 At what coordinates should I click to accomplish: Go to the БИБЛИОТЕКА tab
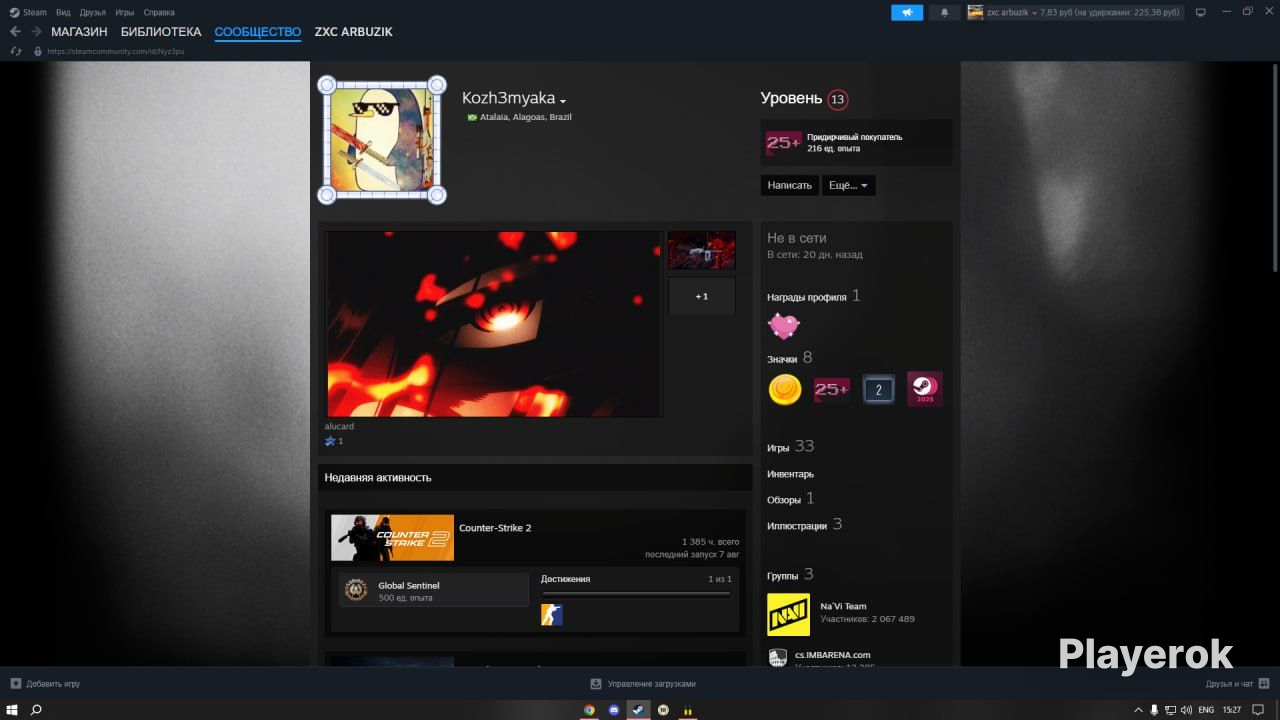coord(161,32)
